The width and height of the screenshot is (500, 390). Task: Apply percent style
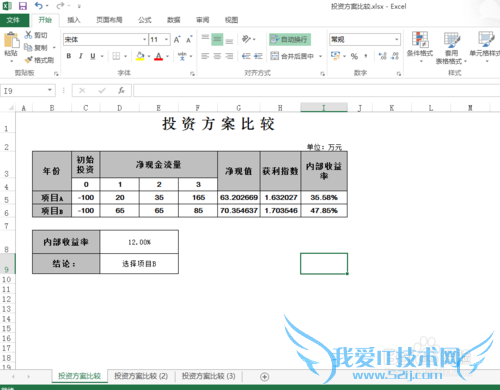(x=354, y=56)
